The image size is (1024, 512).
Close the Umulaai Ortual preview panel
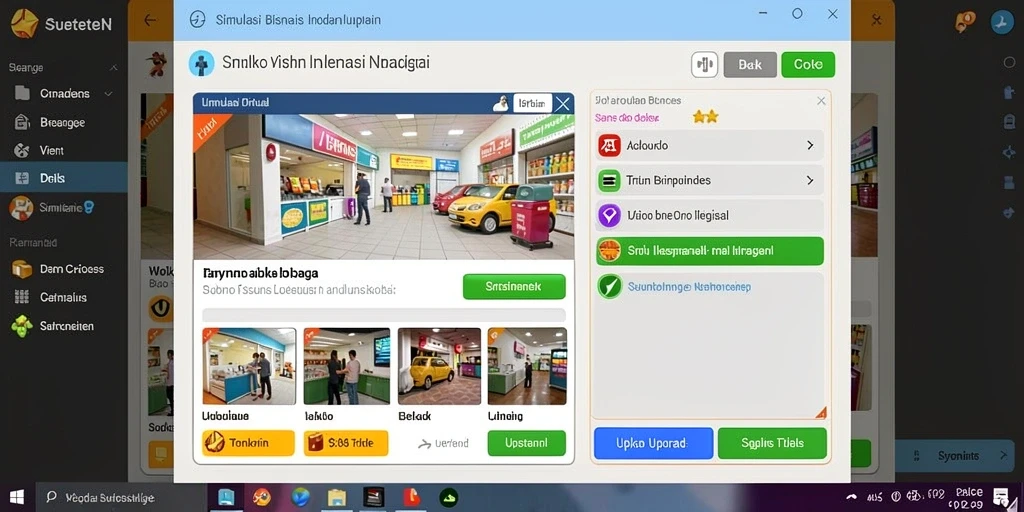coord(562,103)
